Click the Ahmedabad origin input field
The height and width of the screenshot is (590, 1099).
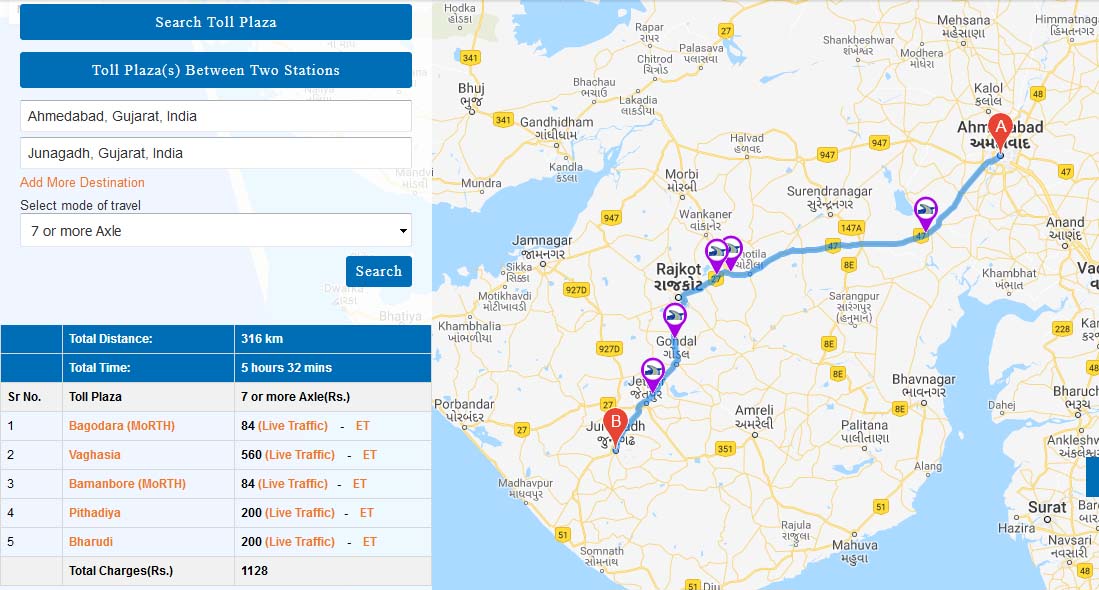click(x=216, y=116)
